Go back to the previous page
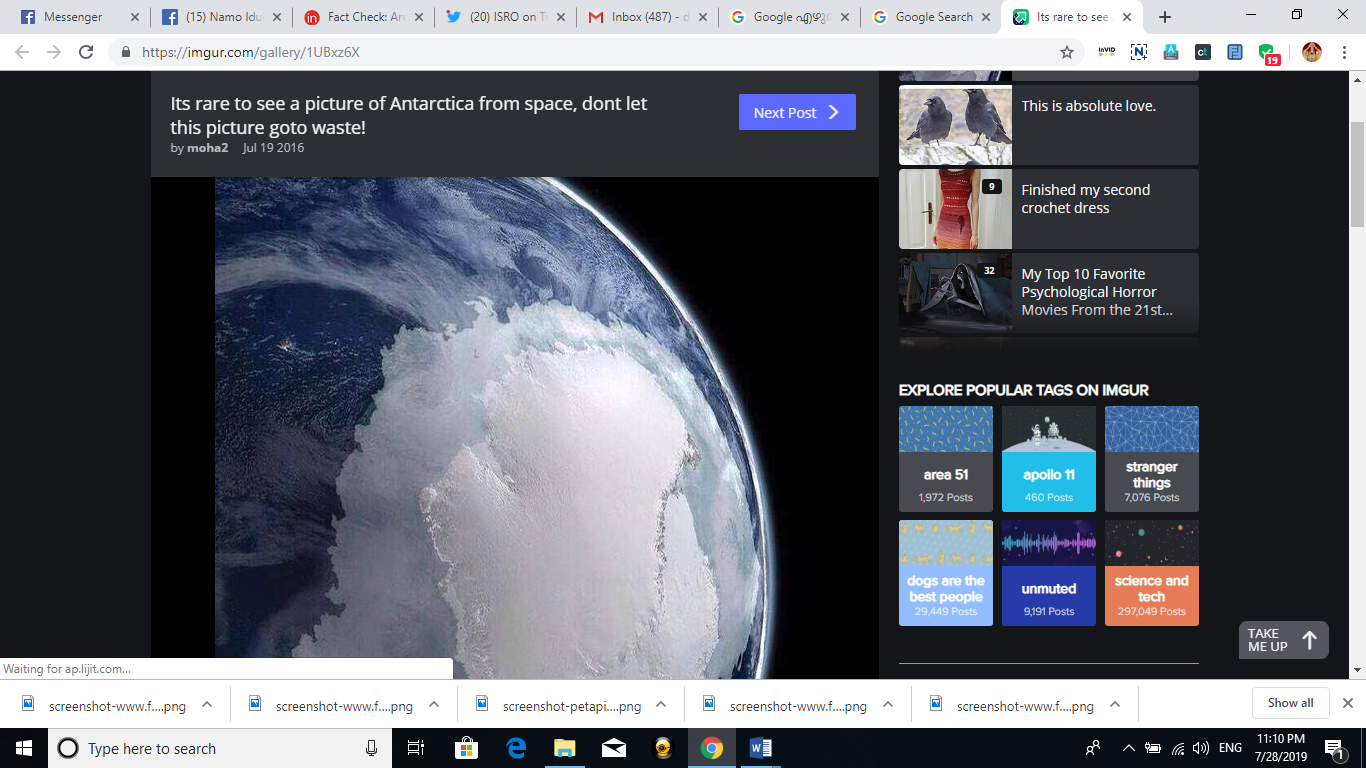This screenshot has width=1366, height=768. click(x=22, y=52)
